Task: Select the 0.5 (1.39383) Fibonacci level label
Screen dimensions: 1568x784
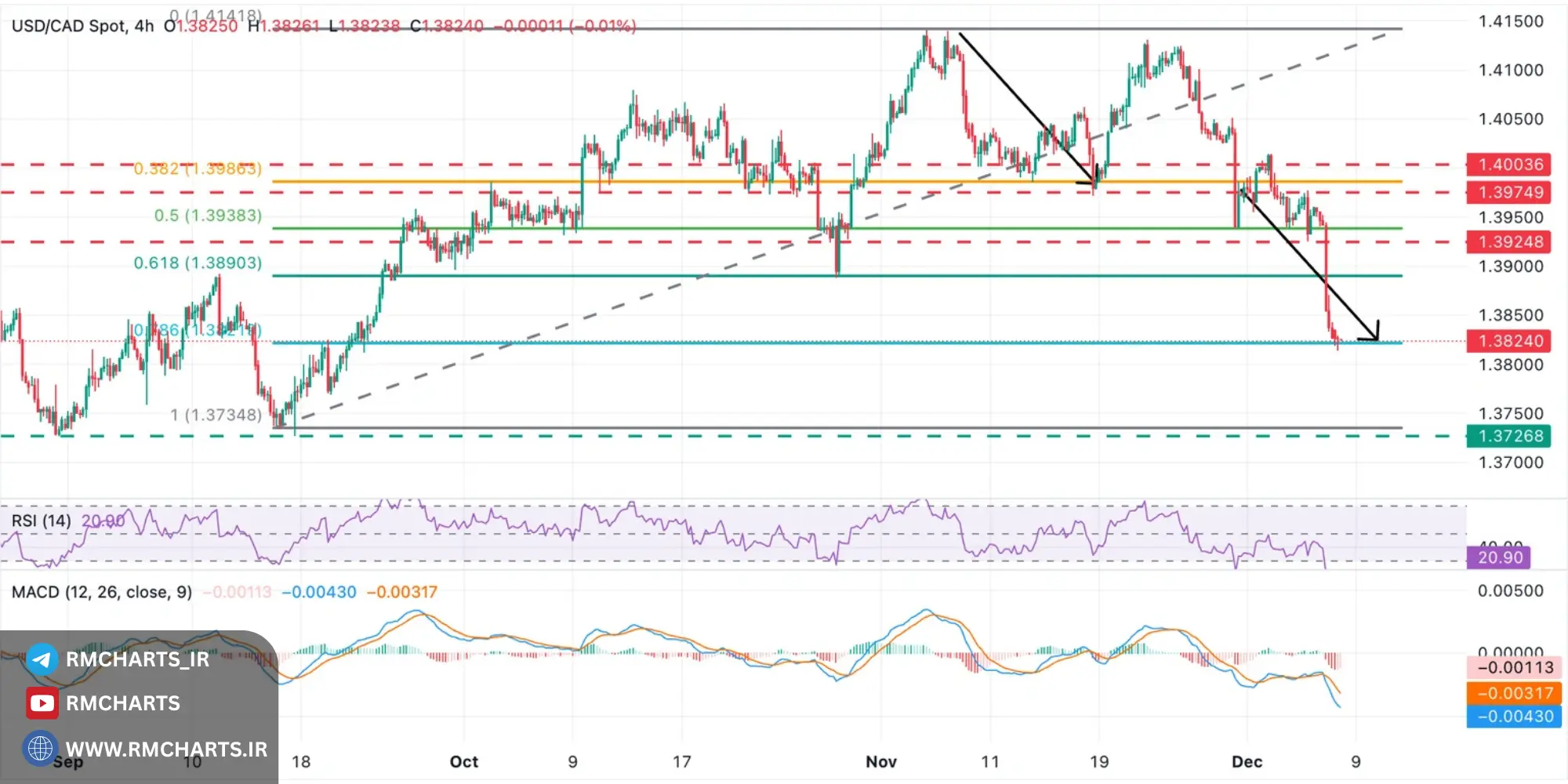Action: coord(208,216)
